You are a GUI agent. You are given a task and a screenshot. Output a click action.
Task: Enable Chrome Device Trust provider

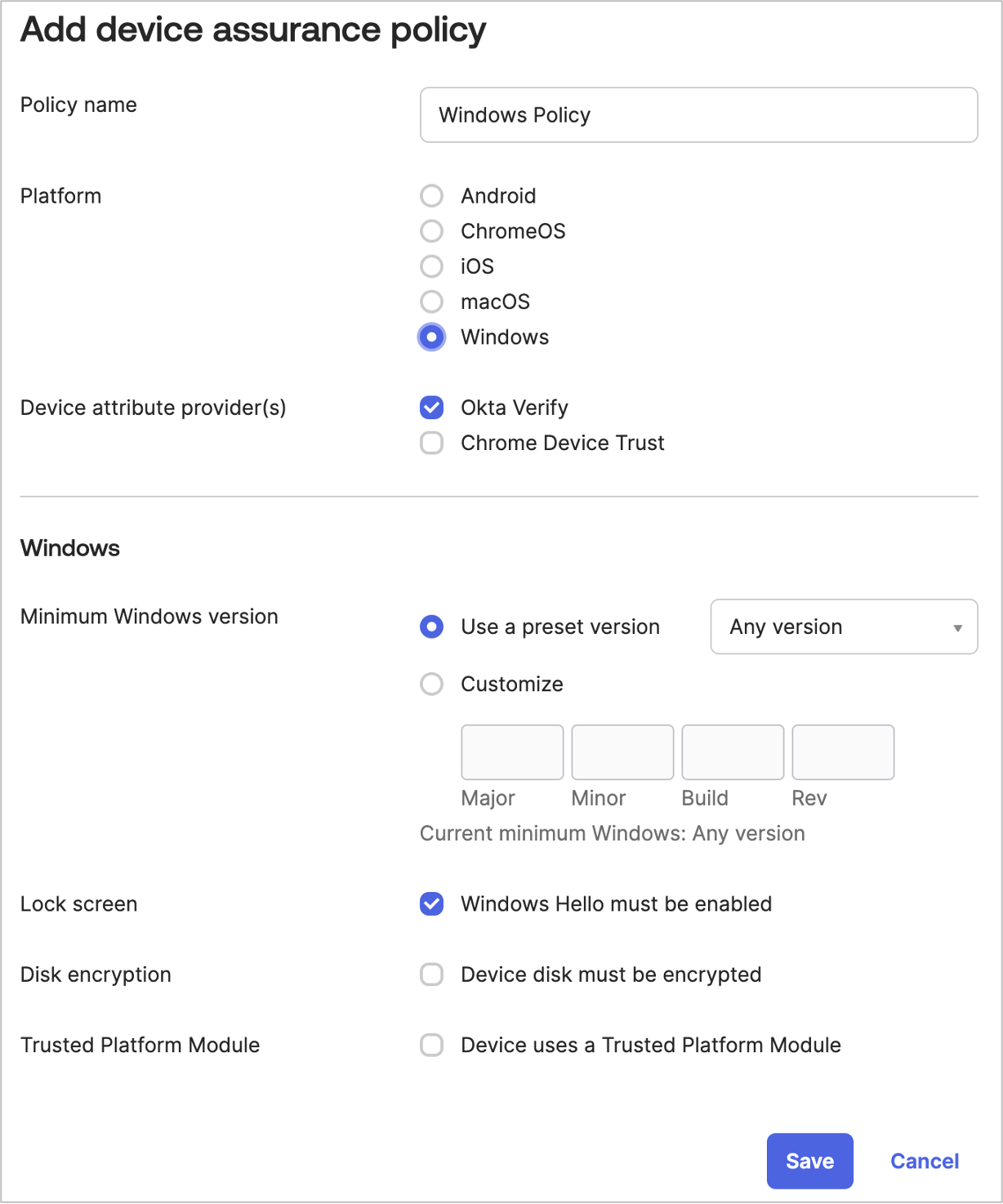click(x=431, y=443)
